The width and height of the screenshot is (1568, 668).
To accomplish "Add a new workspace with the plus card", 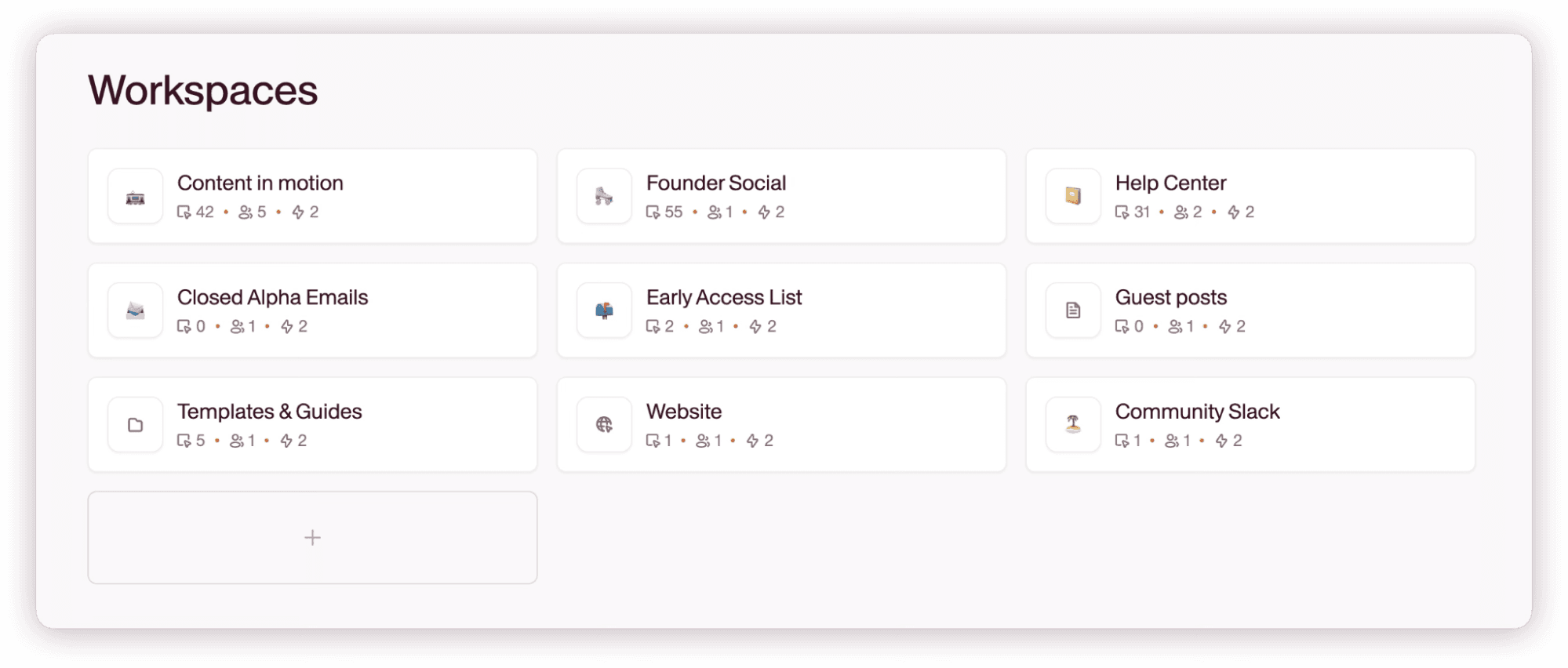I will [312, 538].
